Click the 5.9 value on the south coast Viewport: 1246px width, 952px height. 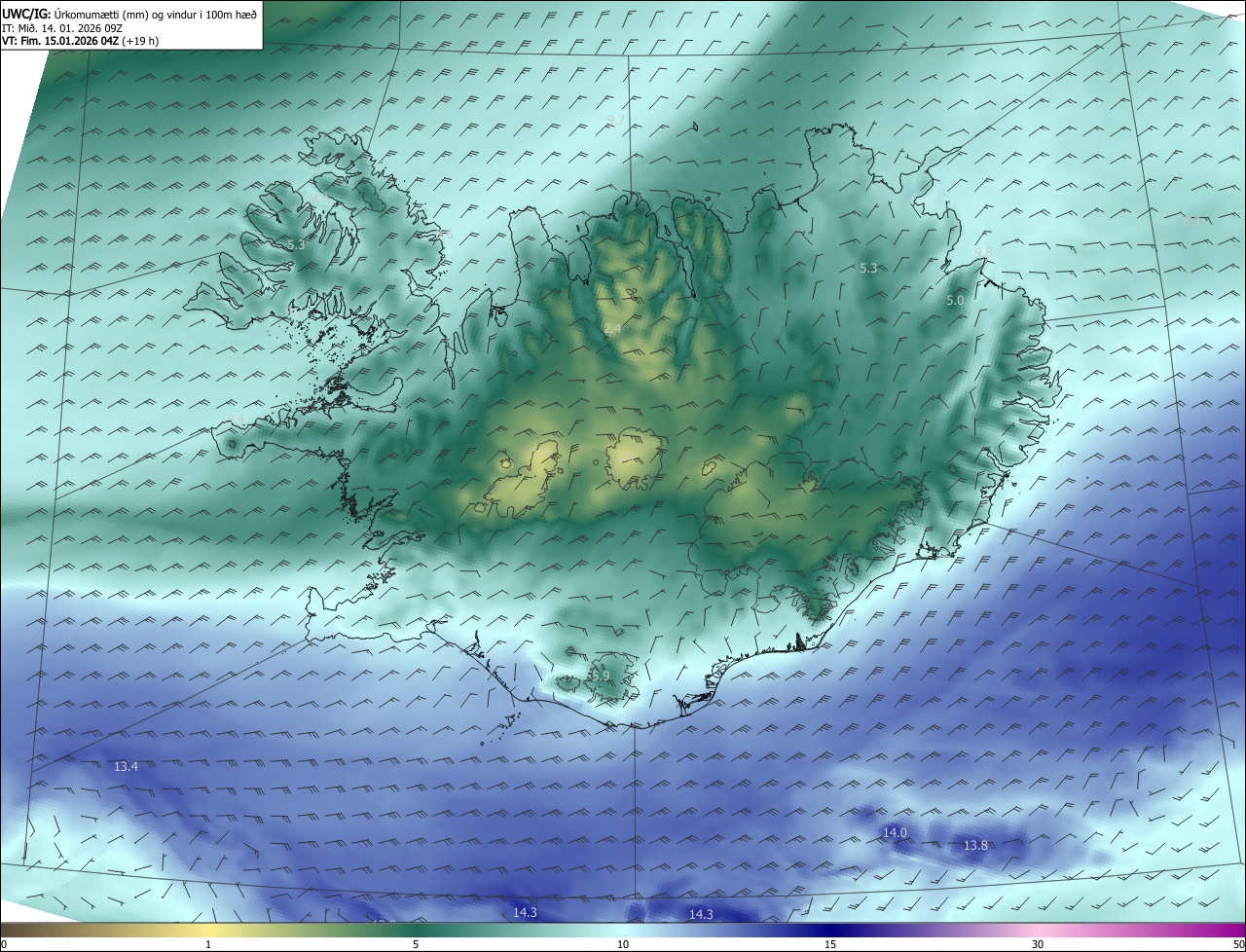pos(600,676)
